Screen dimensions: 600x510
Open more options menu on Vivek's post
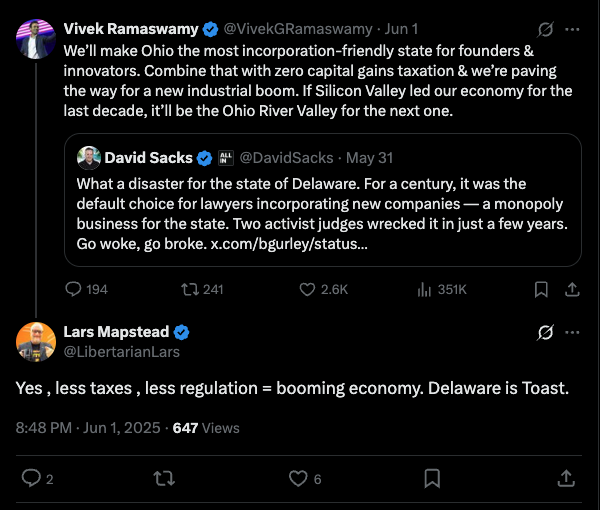coord(572,29)
